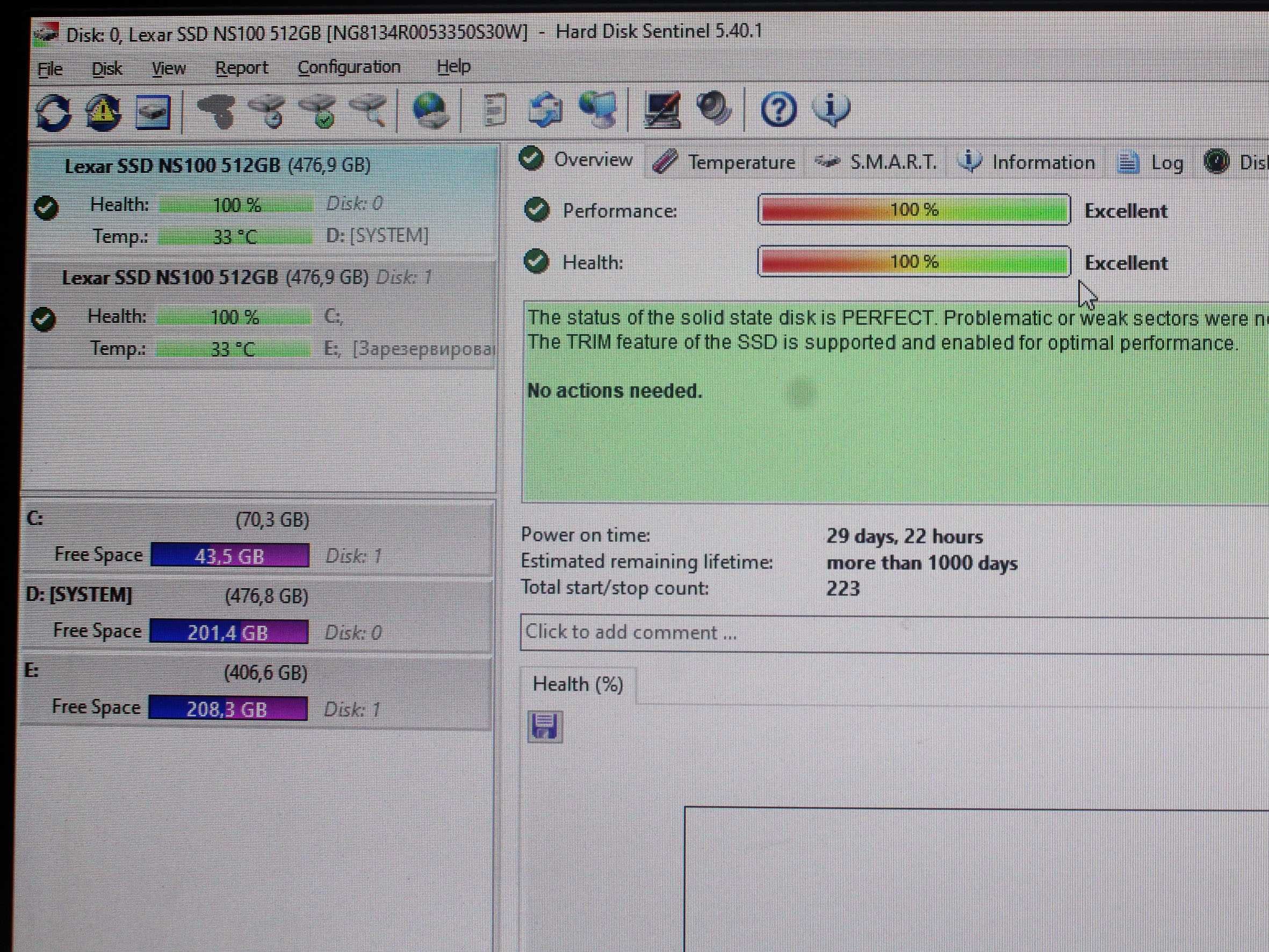Click the '29 days, 22 hours' value

tap(905, 536)
